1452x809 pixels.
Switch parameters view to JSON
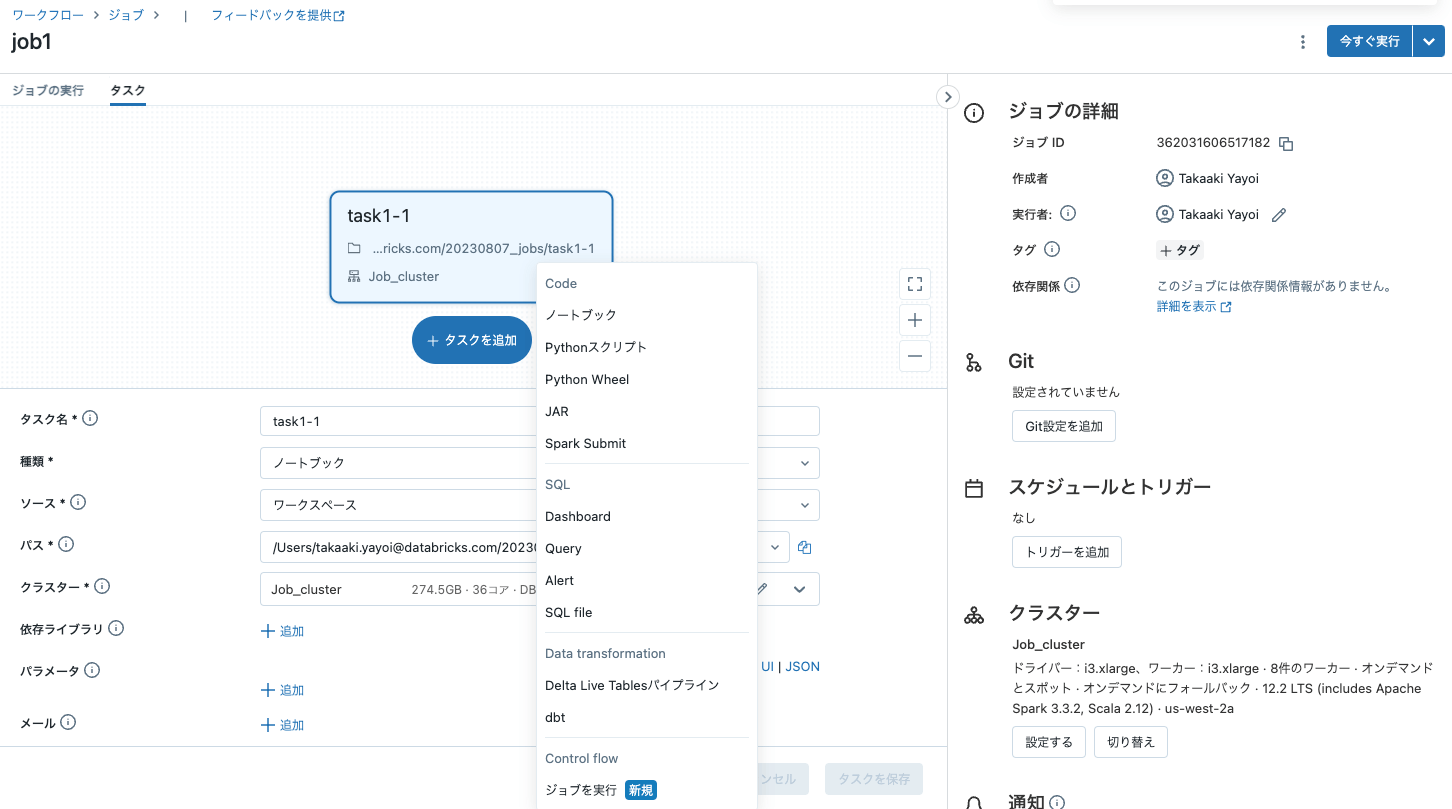[x=802, y=666]
